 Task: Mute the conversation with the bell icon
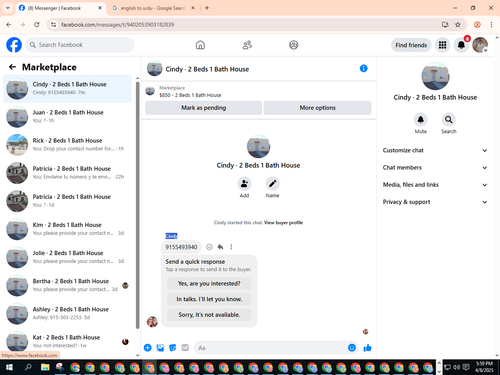[421, 119]
